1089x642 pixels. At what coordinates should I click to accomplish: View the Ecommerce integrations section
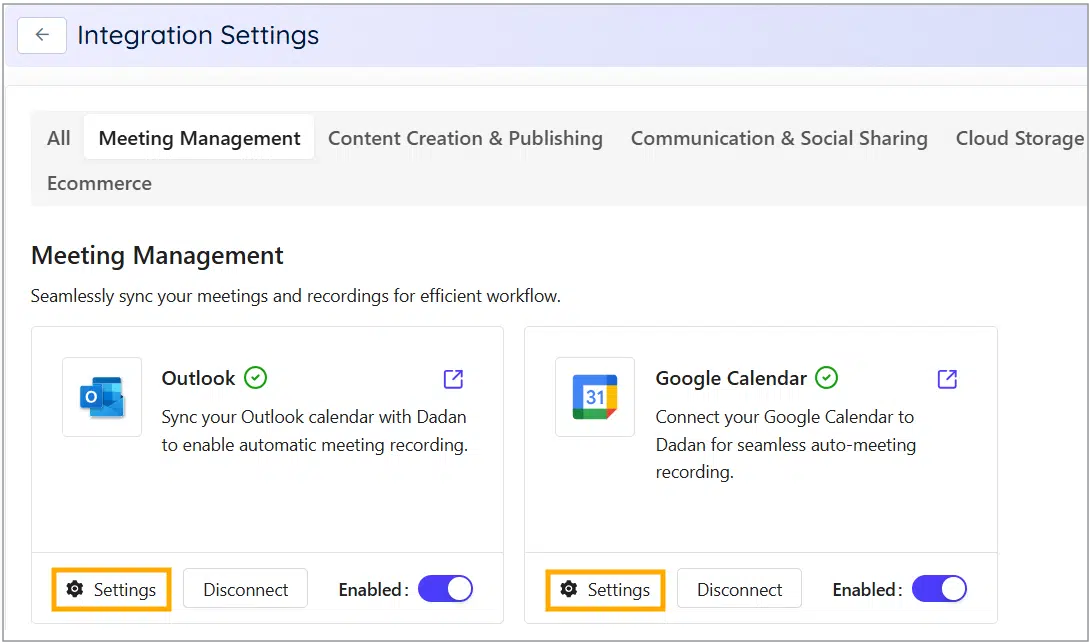[99, 183]
